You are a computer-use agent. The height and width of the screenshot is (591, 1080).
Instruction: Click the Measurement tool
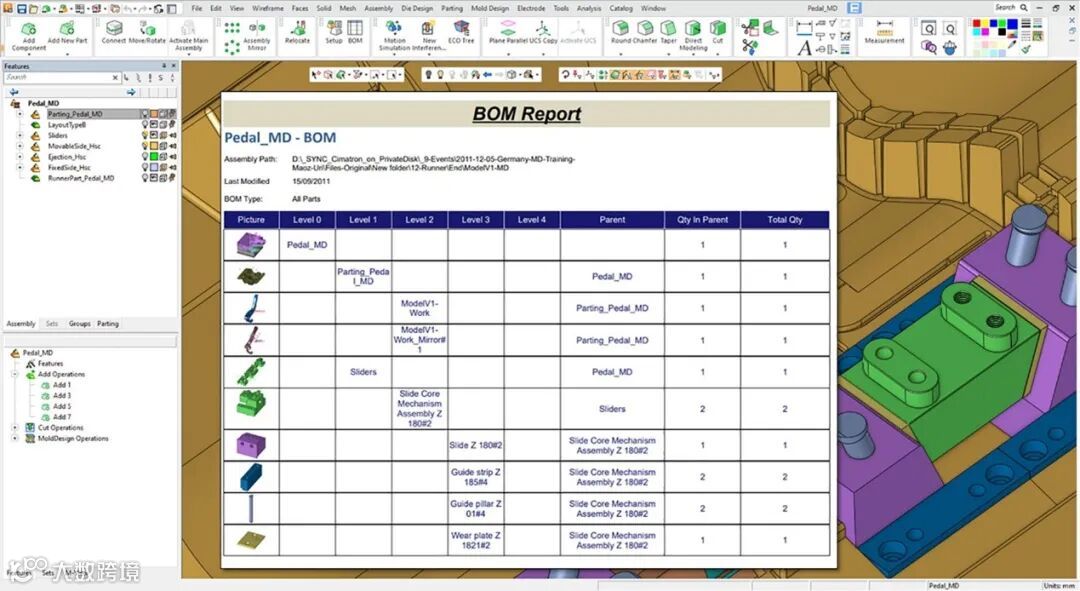[x=884, y=32]
